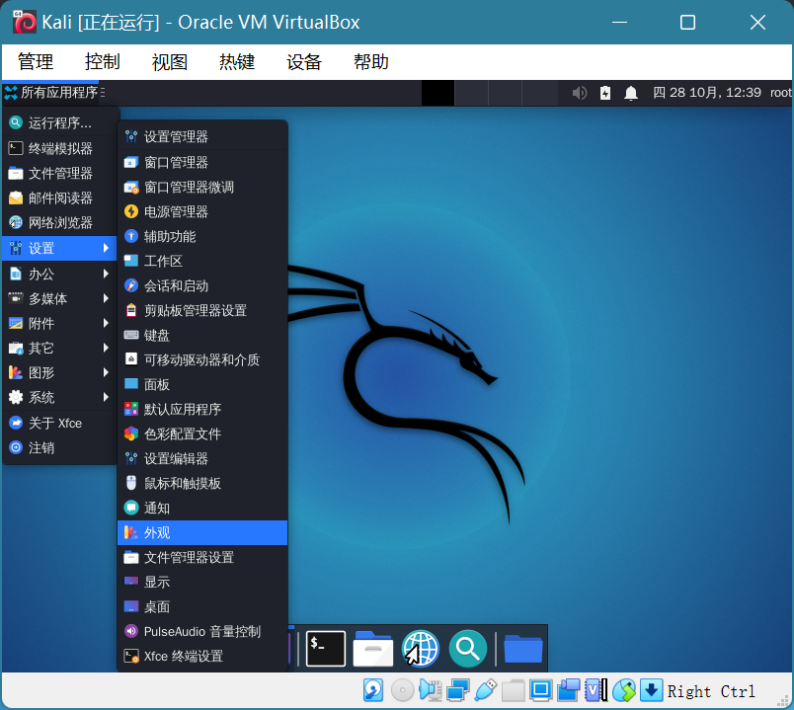Viewport: 794px width, 710px height.
Task: Open the terminal emulator in the dock
Action: coord(326,649)
